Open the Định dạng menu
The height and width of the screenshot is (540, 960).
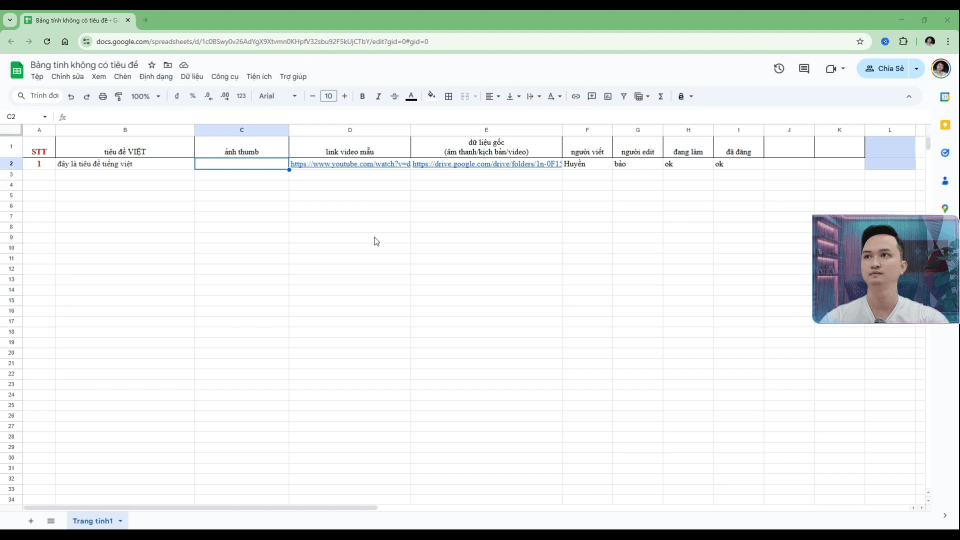tap(156, 77)
